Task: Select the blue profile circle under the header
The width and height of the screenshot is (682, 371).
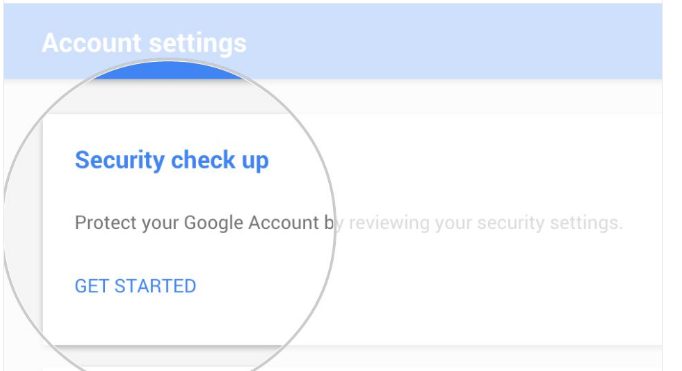Action: 169,70
